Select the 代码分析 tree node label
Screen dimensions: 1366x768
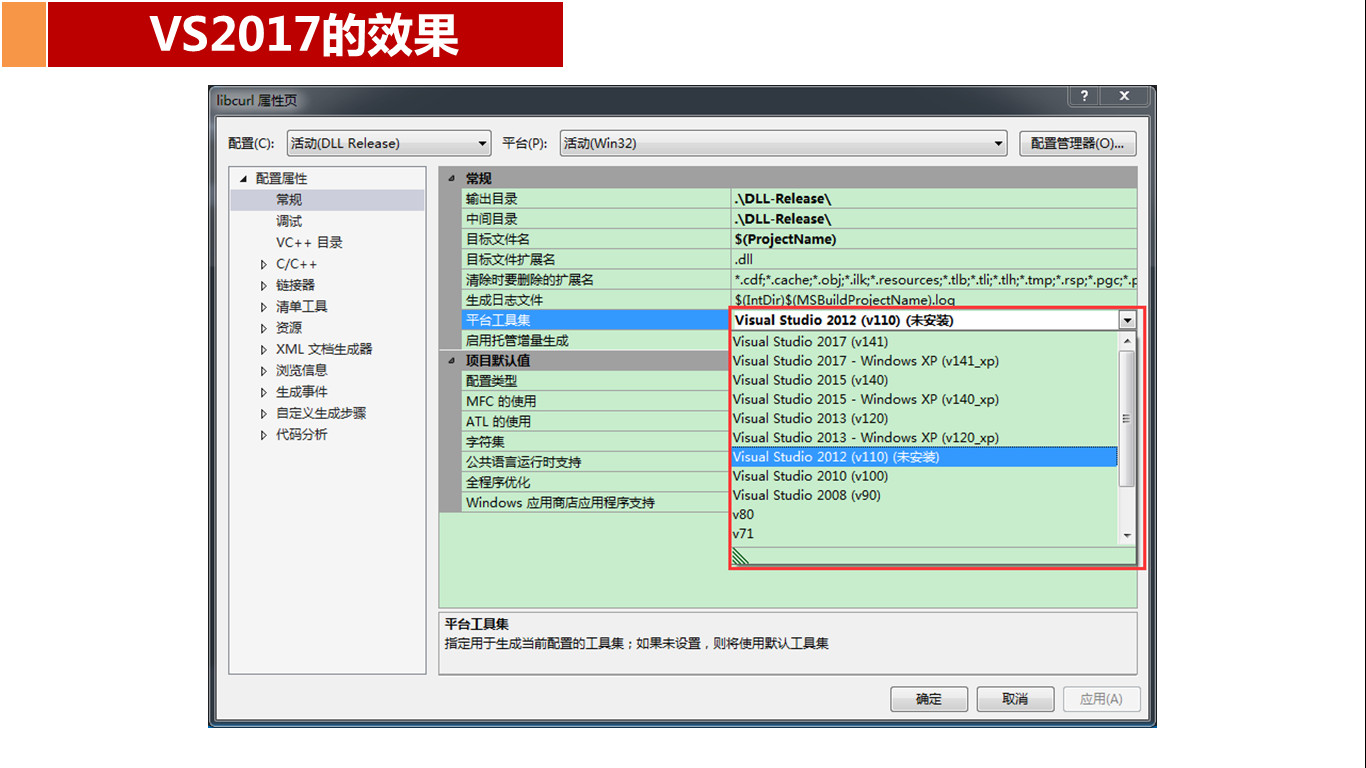(302, 434)
